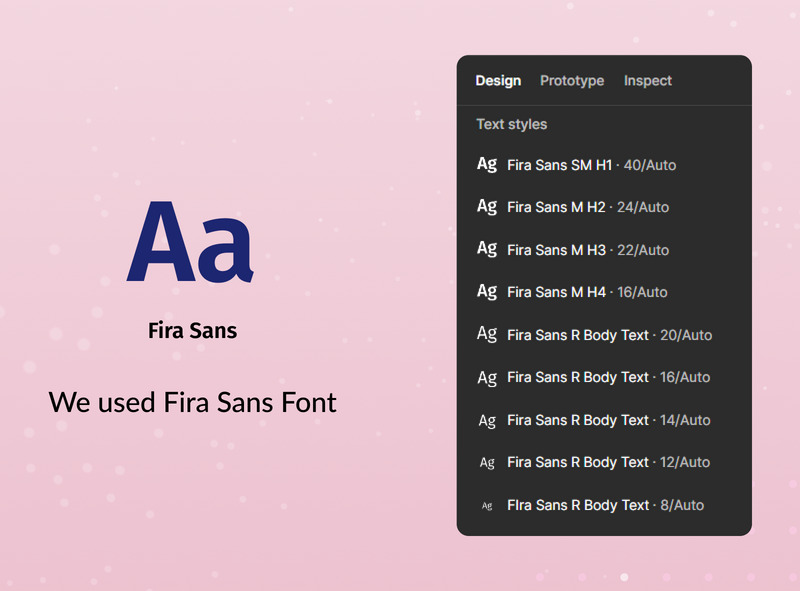Screen dimensions: 800x591
Task: Click the Ag preview icon for Fira Sans M H3
Action: [487, 249]
